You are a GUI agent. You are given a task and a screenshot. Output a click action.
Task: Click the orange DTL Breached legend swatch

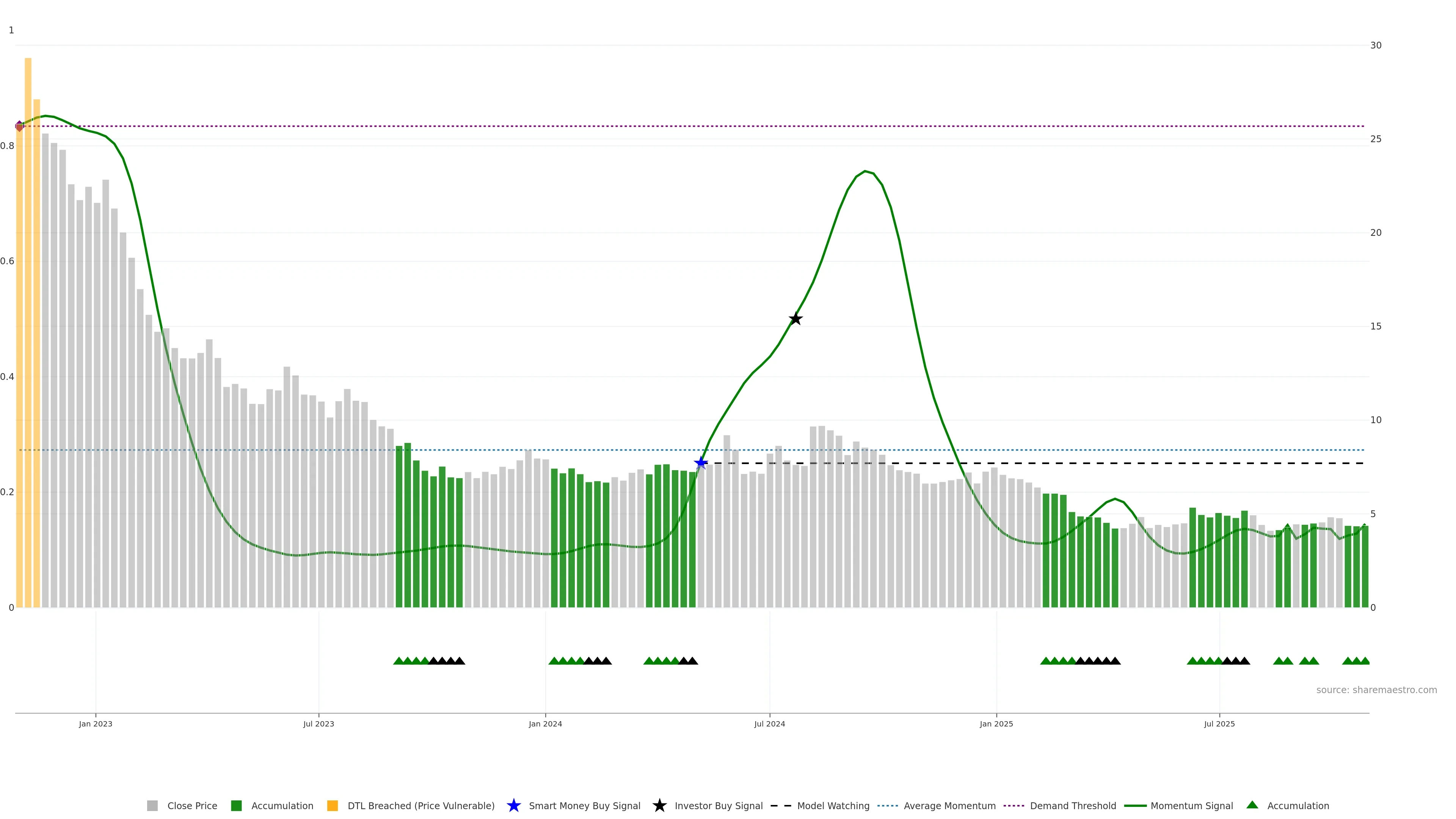pos(333,805)
